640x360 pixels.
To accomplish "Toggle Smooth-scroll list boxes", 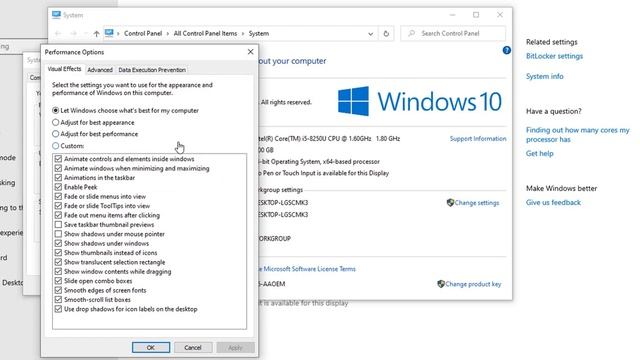I will coord(58,300).
